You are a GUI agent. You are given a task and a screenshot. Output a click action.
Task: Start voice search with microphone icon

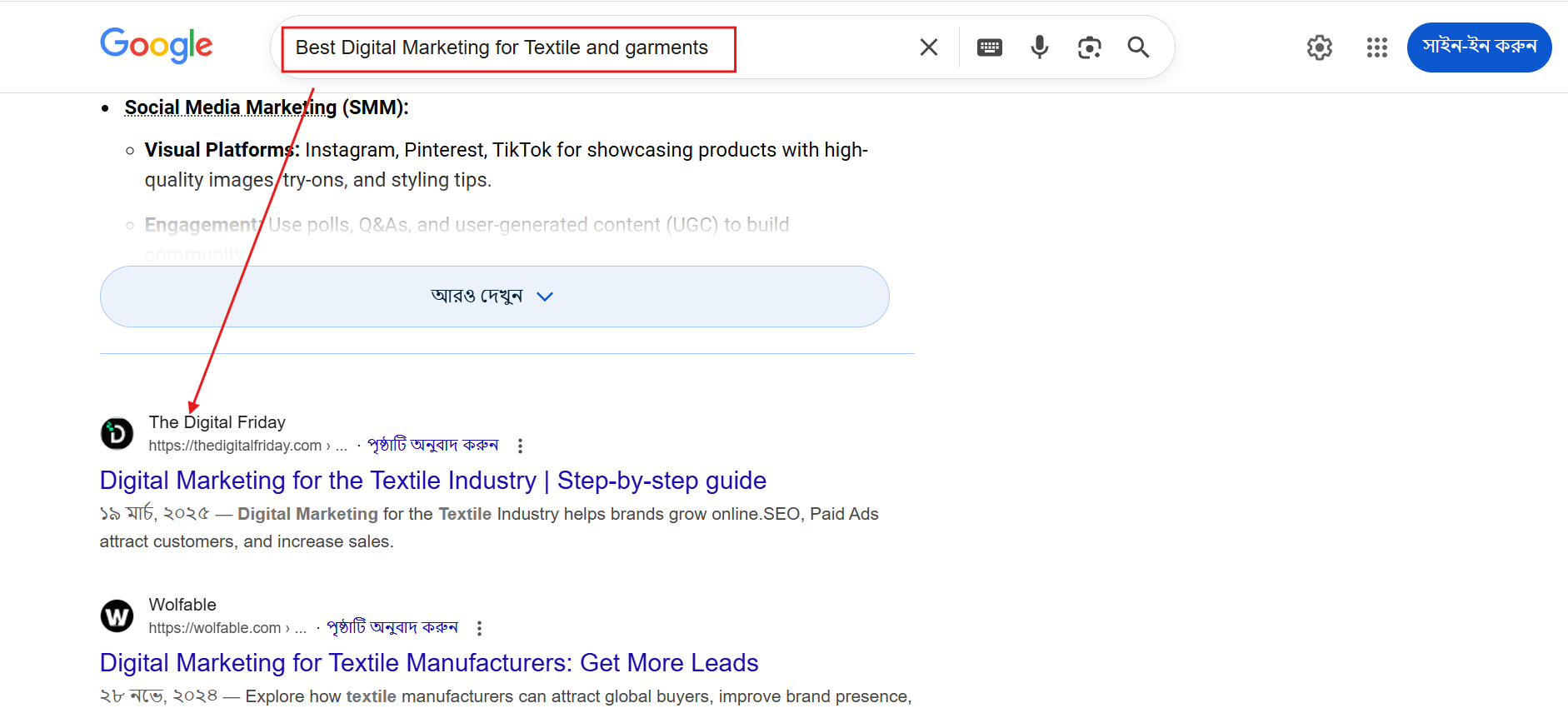1039,47
